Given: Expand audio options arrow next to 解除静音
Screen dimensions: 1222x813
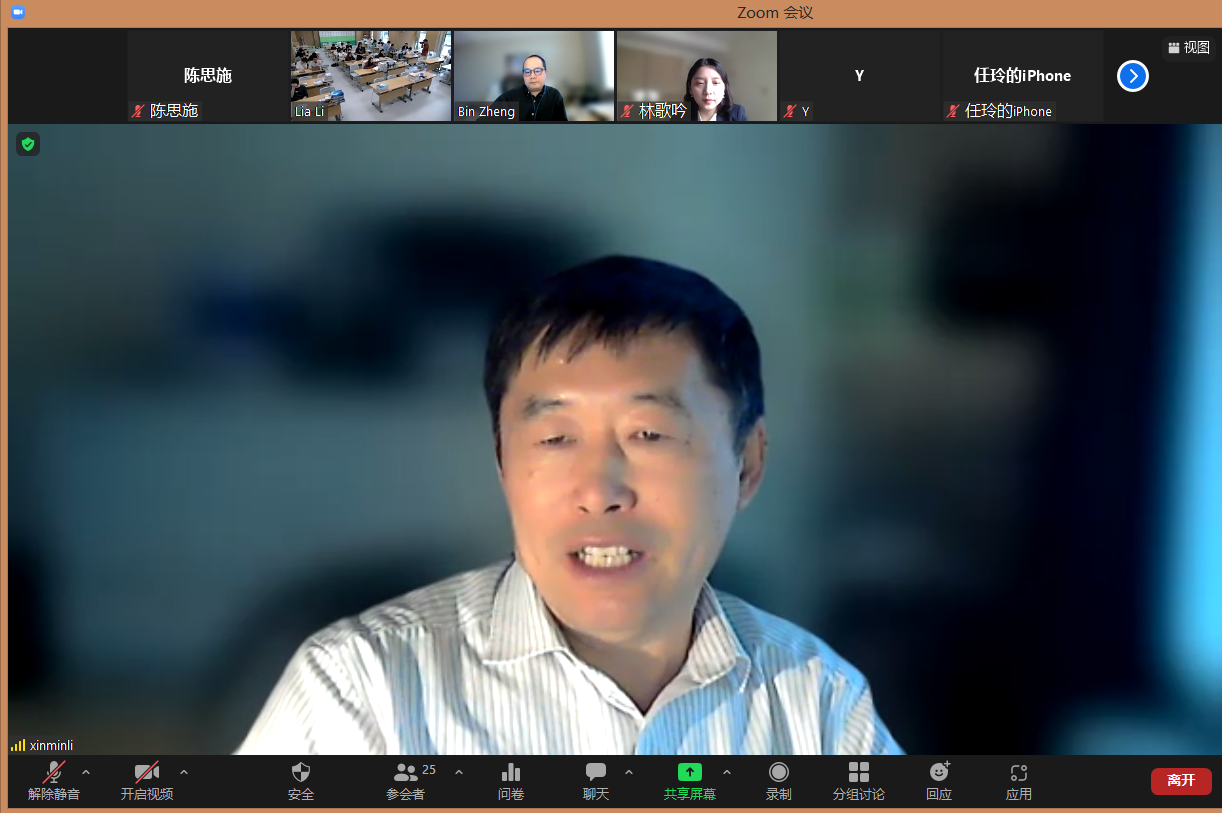Looking at the screenshot, I should point(86,772).
